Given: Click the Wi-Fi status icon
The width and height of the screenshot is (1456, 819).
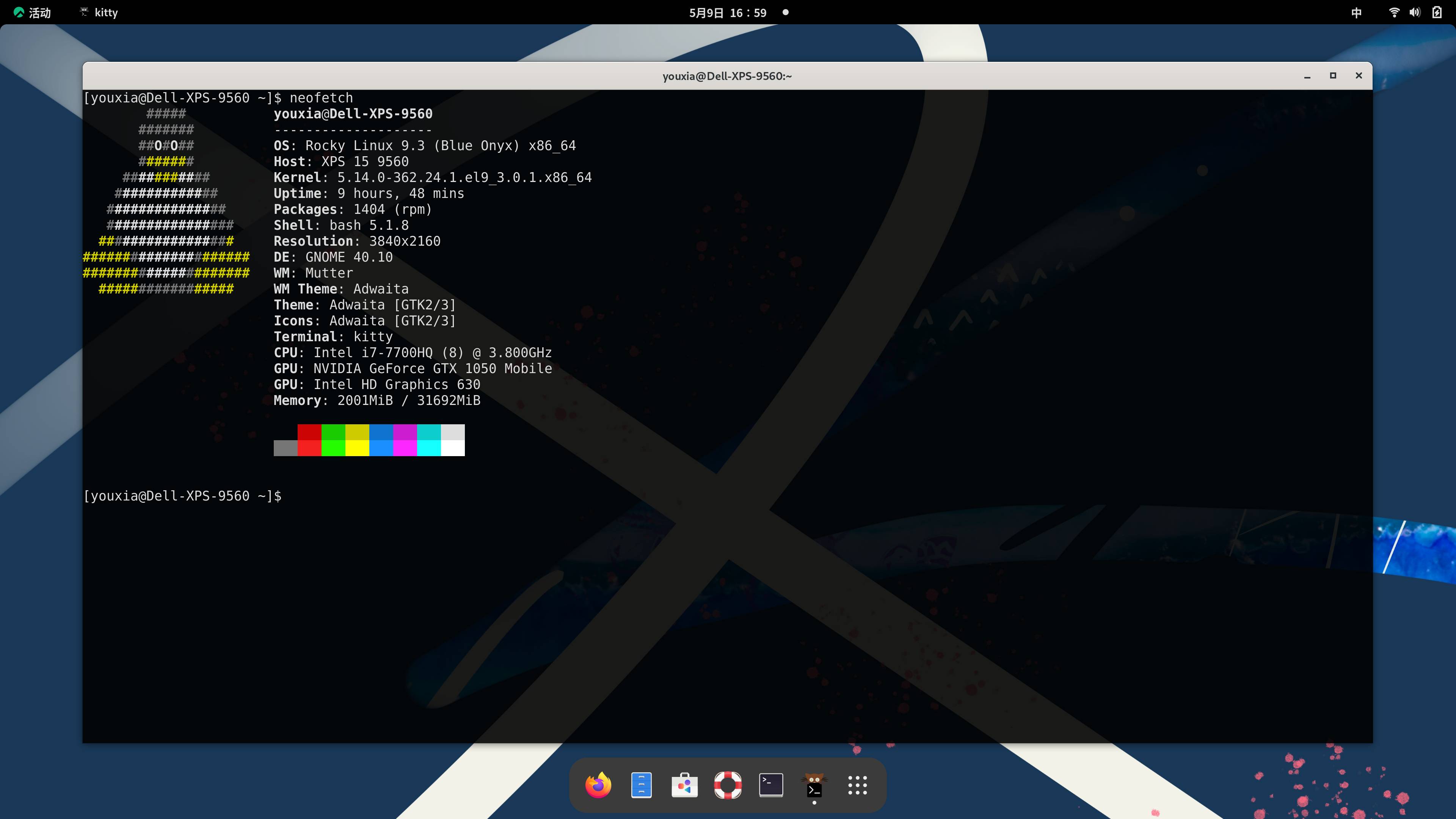Looking at the screenshot, I should [1395, 13].
